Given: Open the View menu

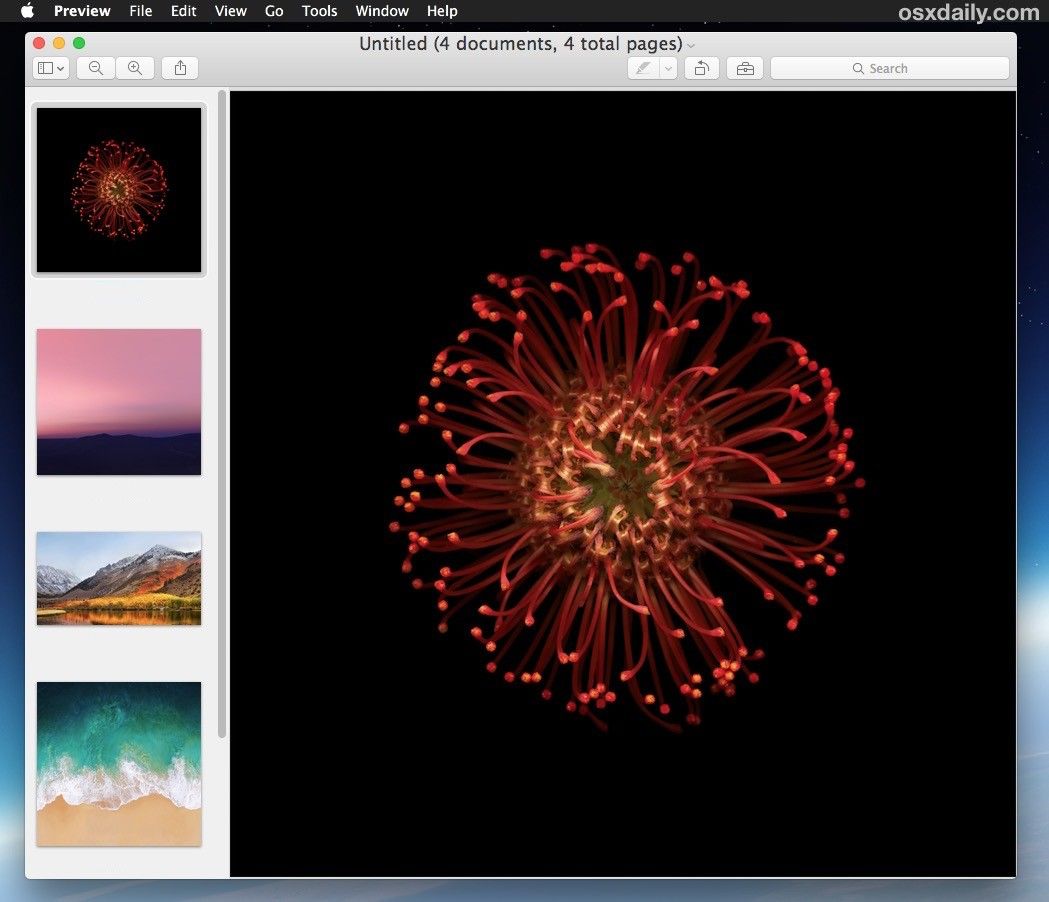Looking at the screenshot, I should [231, 11].
